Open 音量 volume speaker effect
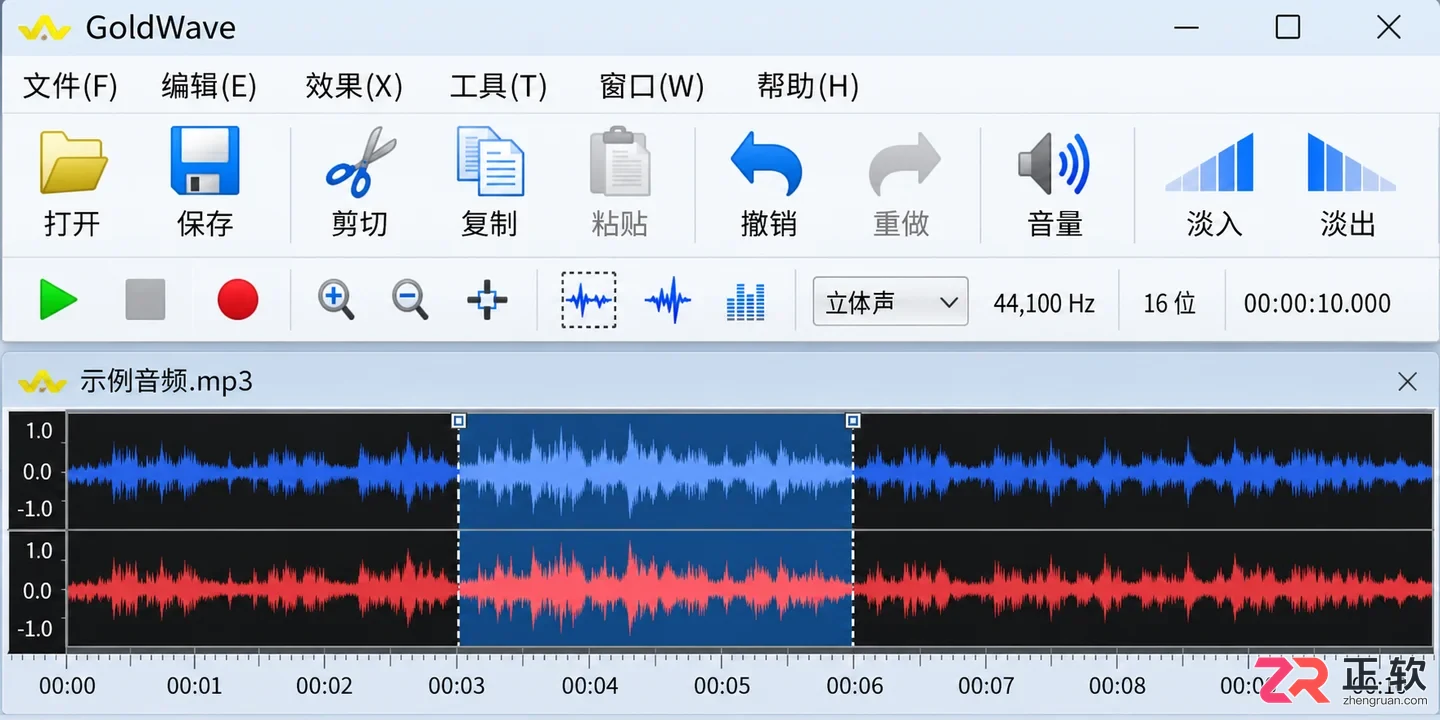 pyautogui.click(x=1054, y=163)
